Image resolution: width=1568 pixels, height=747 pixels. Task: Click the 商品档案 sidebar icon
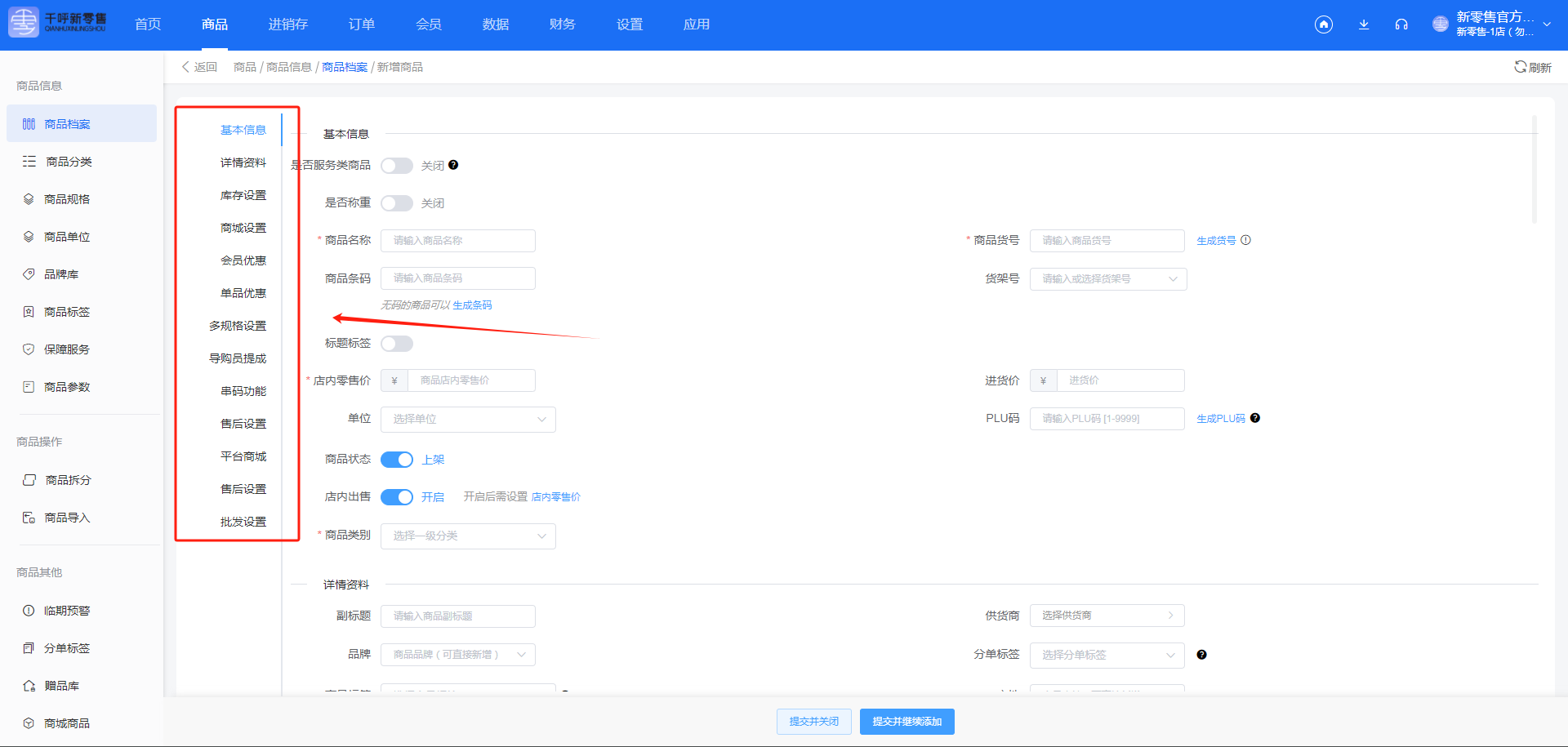click(29, 124)
